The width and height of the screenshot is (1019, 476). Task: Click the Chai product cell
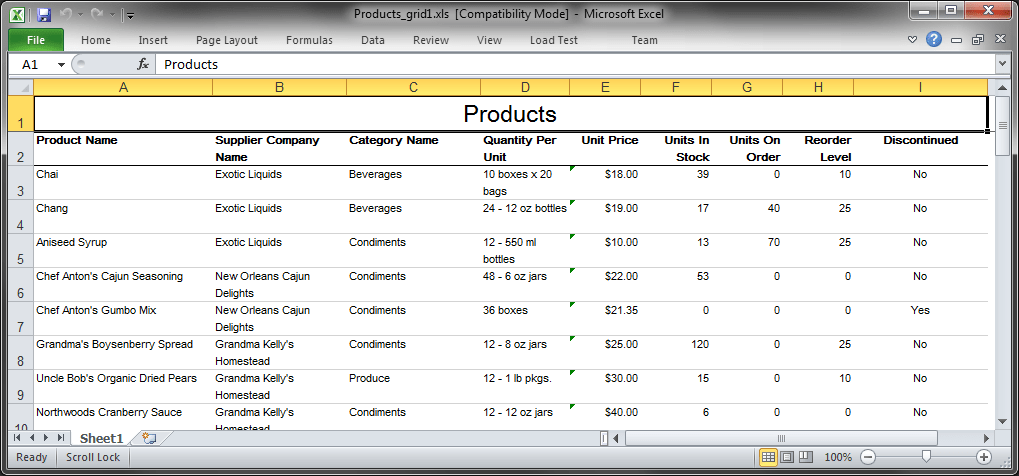click(123, 183)
